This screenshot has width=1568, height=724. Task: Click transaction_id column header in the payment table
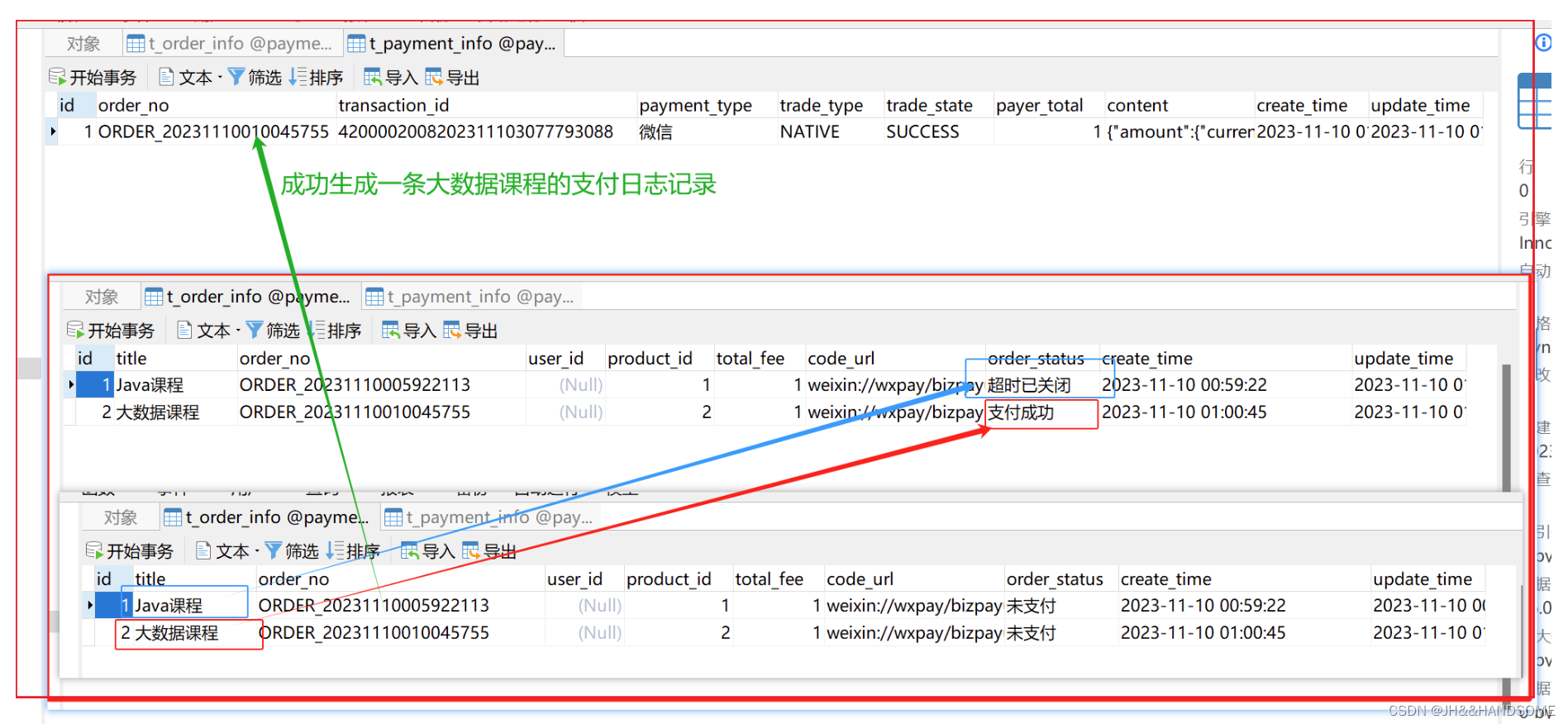point(486,105)
